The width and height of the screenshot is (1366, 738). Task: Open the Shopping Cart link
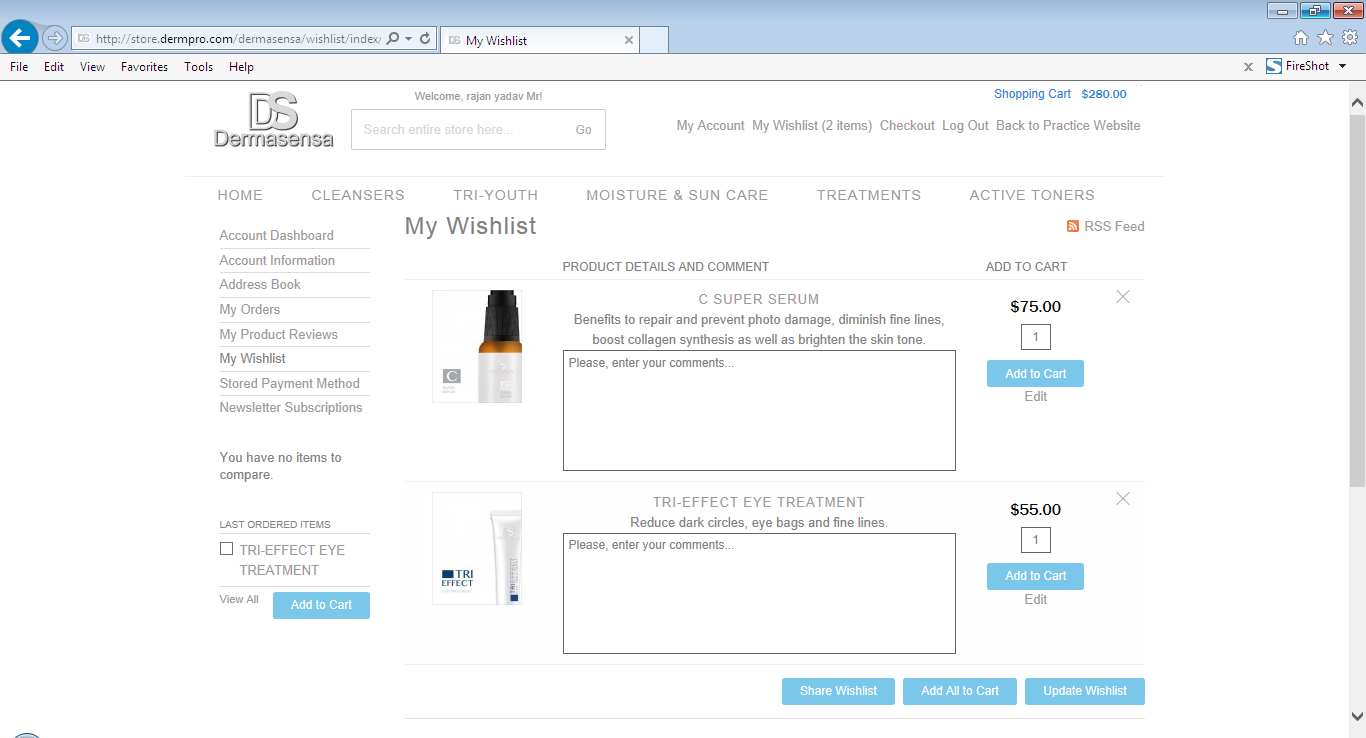pos(1032,94)
